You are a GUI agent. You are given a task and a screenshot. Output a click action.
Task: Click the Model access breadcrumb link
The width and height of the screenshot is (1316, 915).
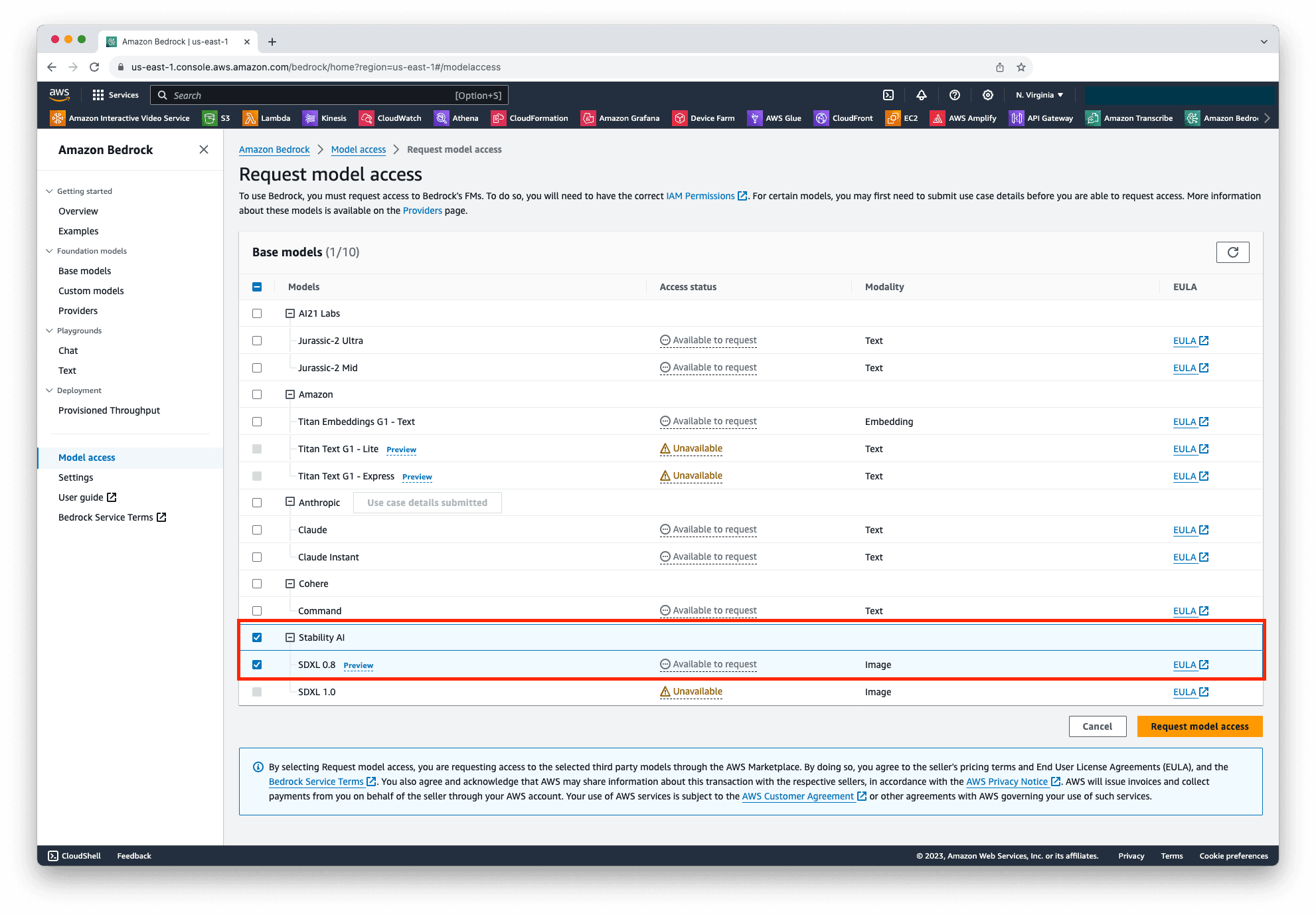point(359,149)
